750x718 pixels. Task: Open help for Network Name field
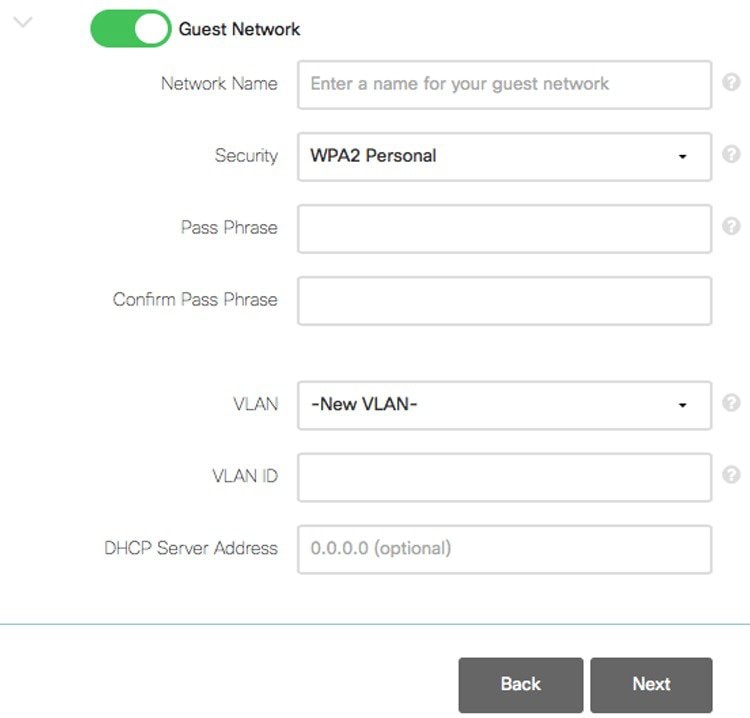pyautogui.click(x=731, y=83)
